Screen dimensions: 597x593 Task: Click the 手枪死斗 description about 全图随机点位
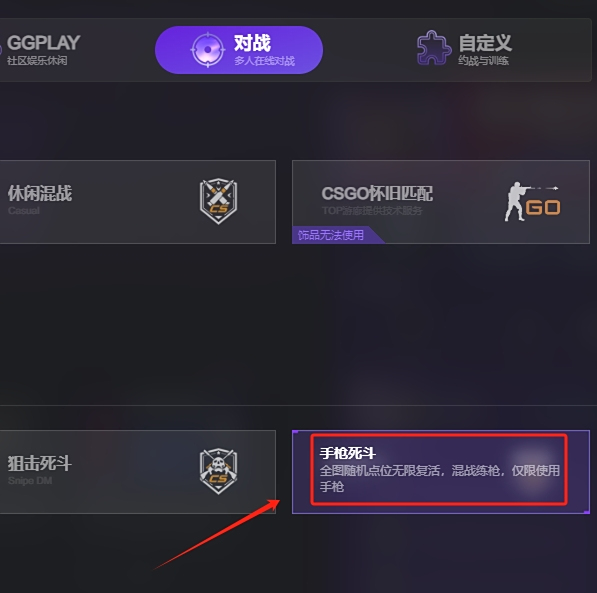(440, 478)
